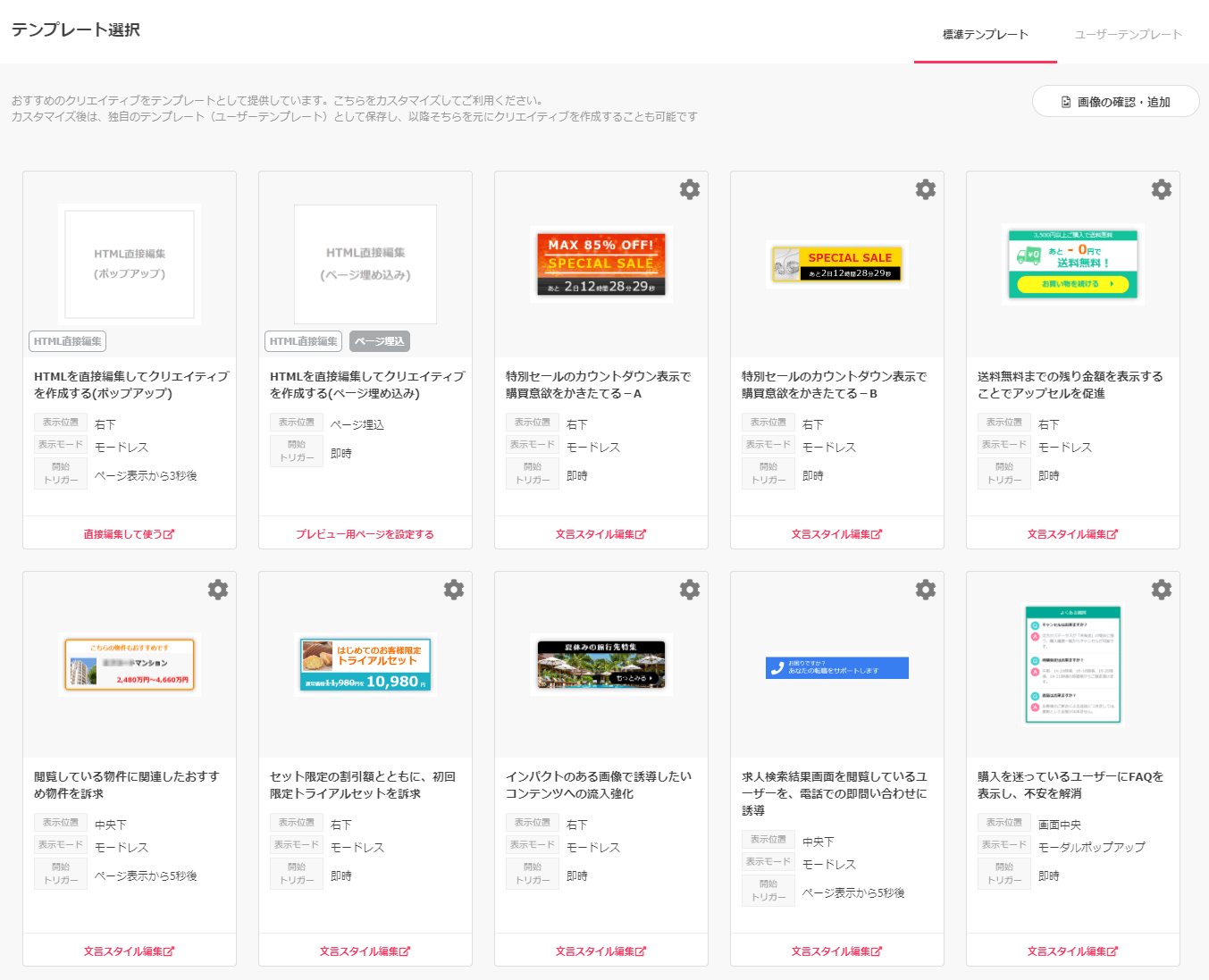Click gear icon on travel image template

(689, 590)
